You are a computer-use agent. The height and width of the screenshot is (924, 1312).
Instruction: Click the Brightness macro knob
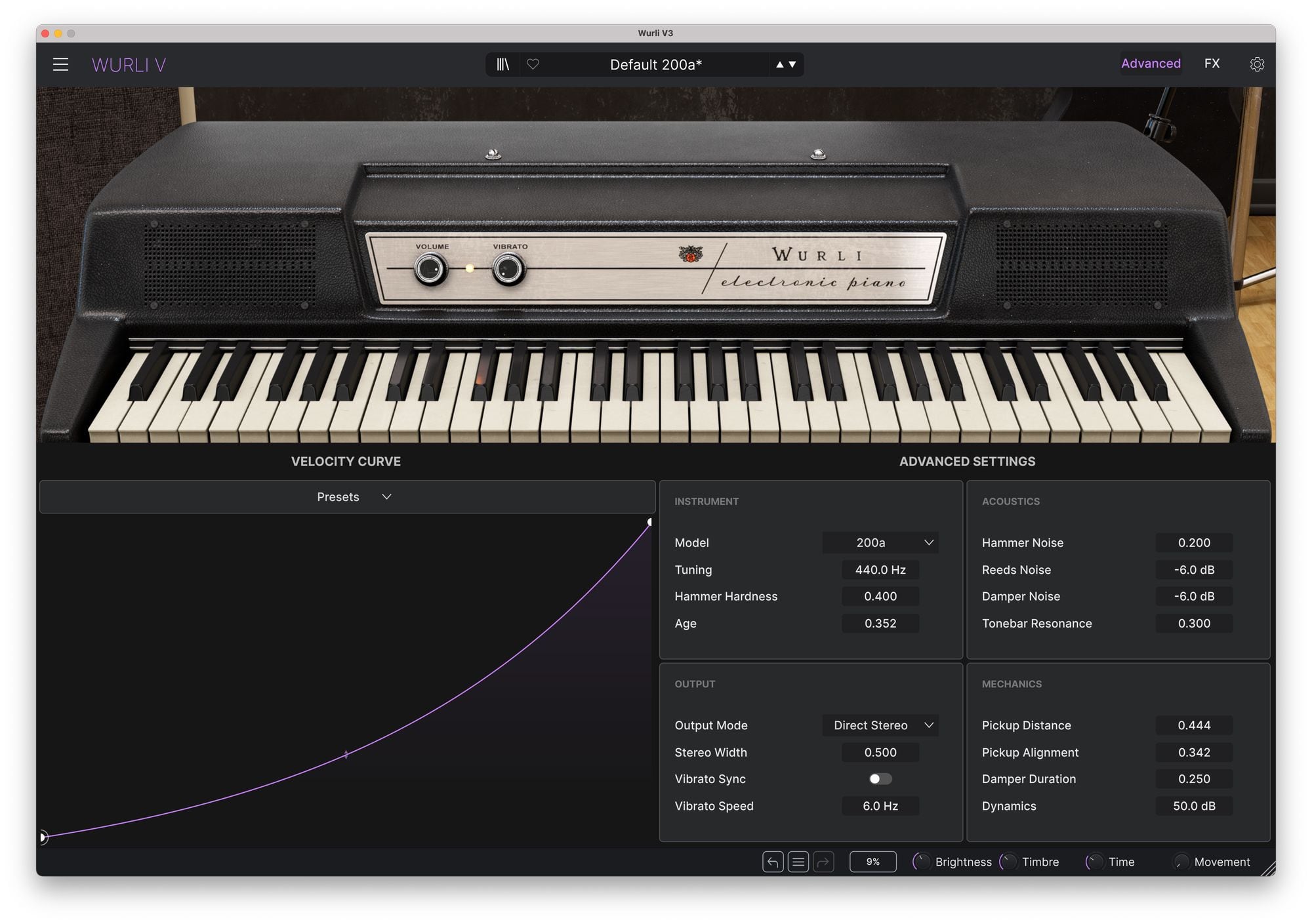922,862
